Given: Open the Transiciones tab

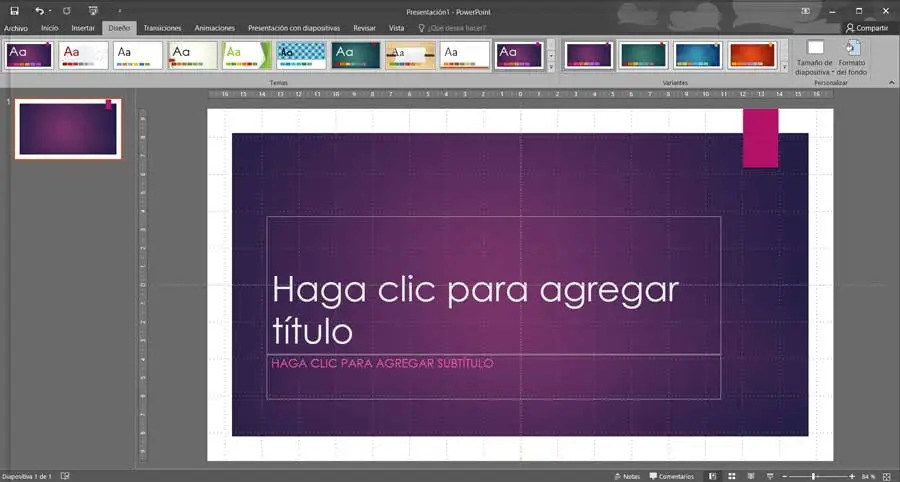Looking at the screenshot, I should (x=162, y=28).
